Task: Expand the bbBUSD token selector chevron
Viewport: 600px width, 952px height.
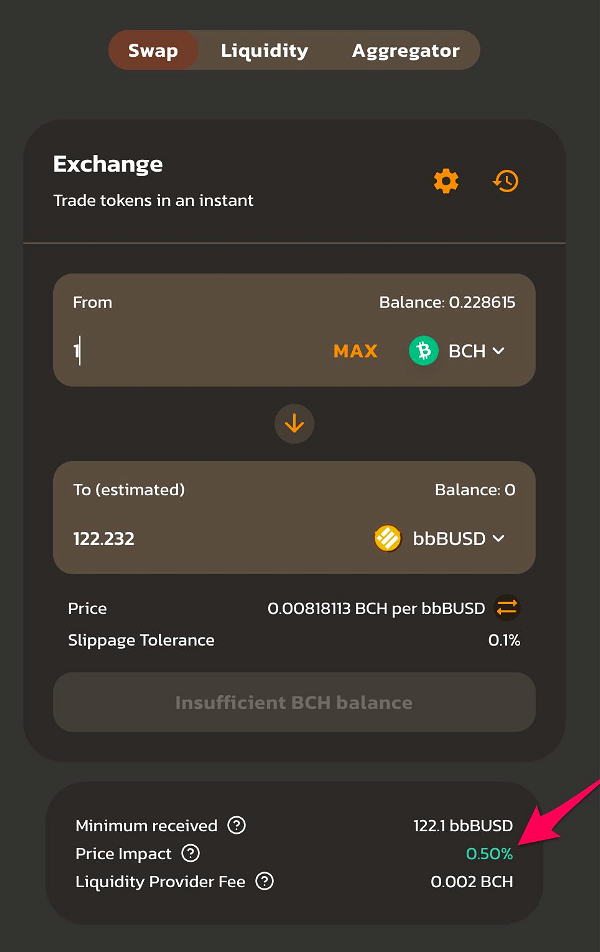Action: 499,539
